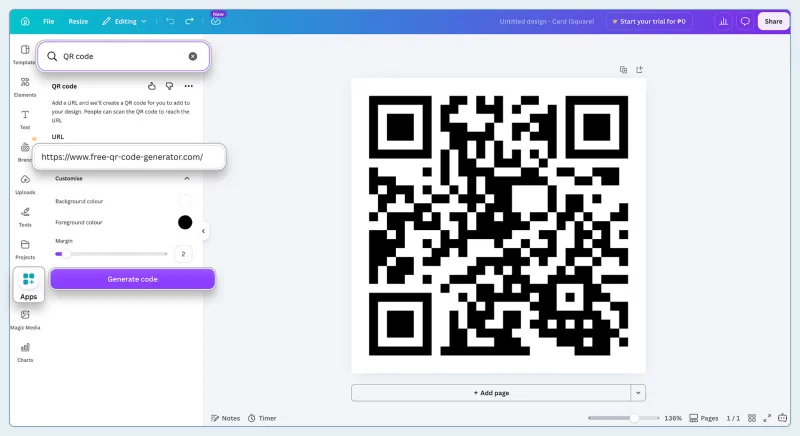Click the cloud save status icon
The height and width of the screenshot is (436, 800).
tap(216, 21)
